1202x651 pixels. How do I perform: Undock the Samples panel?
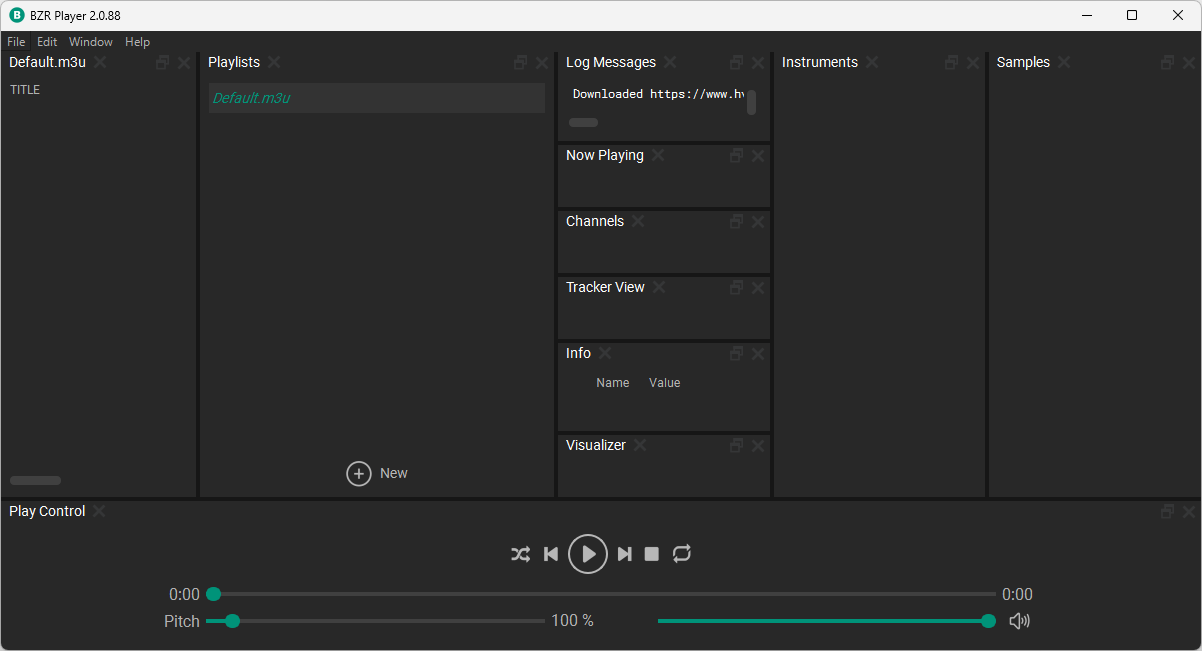coord(1167,63)
